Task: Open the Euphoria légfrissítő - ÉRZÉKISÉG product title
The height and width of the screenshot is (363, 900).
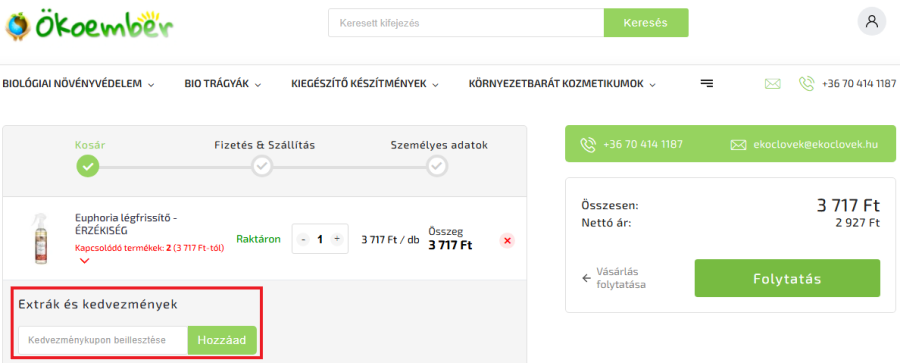Action: click(126, 225)
